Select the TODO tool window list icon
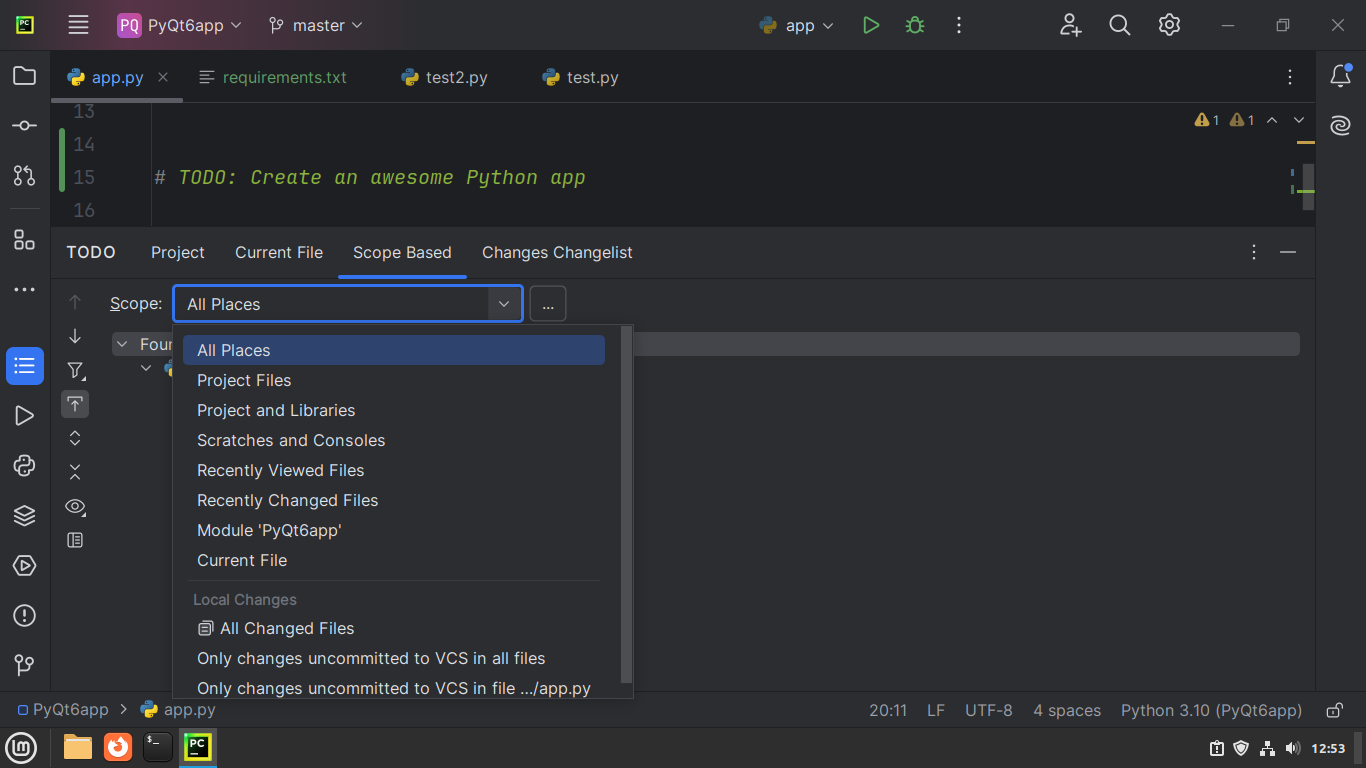This screenshot has width=1366, height=768. click(x=24, y=366)
